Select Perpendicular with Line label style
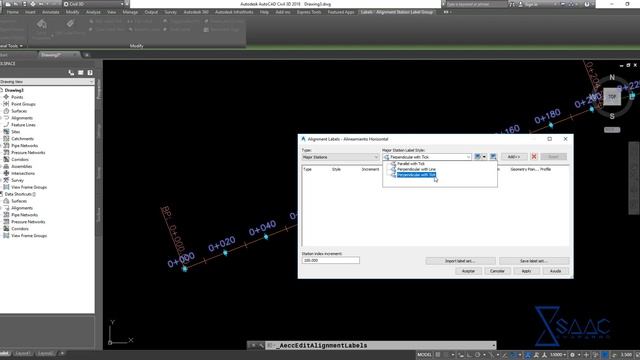Screen dimensions: 640x360 416,169
